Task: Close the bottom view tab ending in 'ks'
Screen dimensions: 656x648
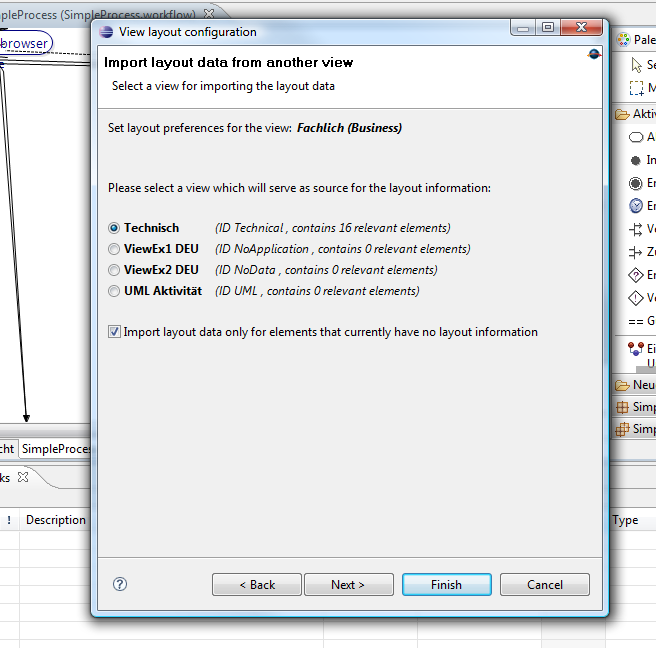Action: coord(23,477)
